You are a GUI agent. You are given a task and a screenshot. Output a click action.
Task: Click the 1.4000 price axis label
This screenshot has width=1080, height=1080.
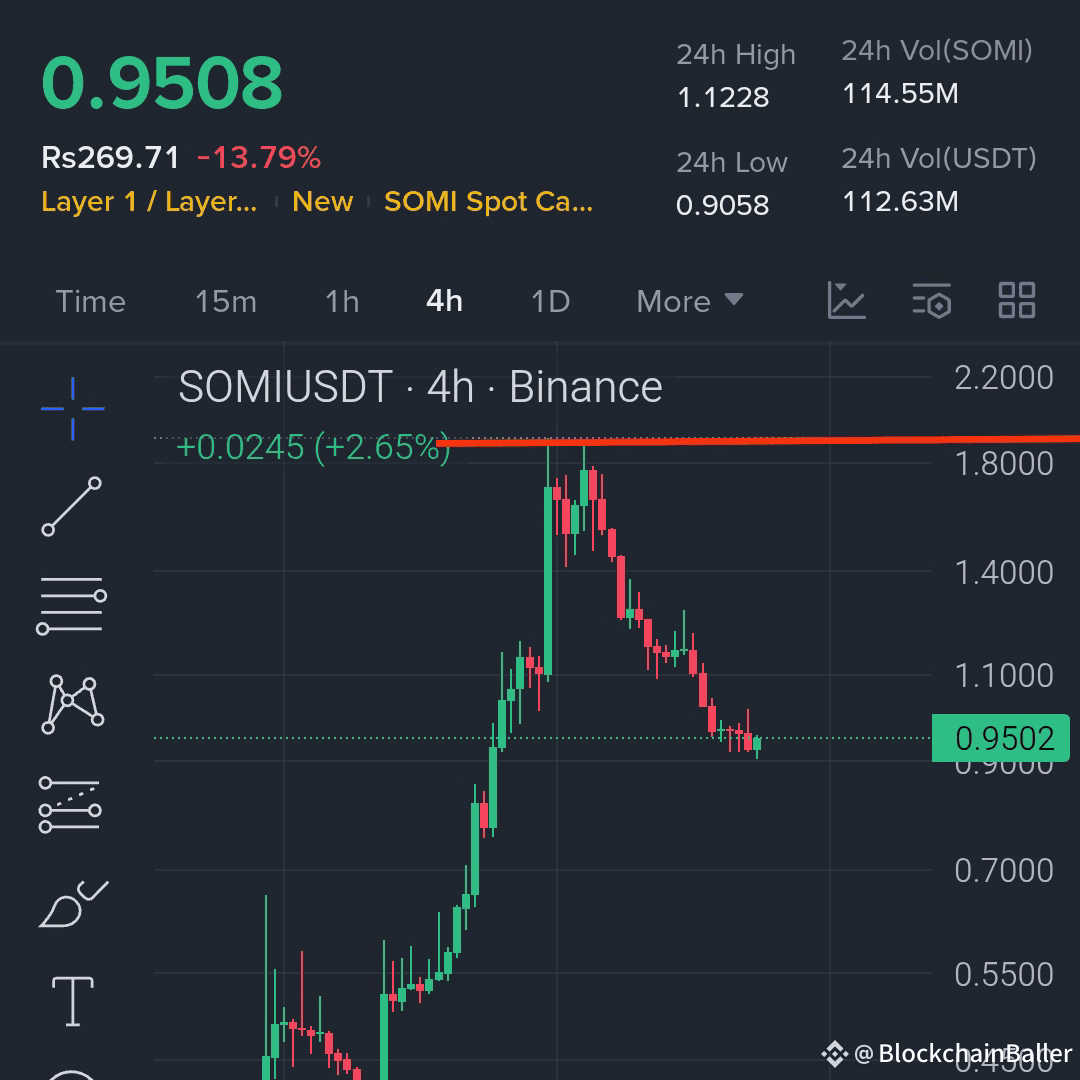(1004, 573)
